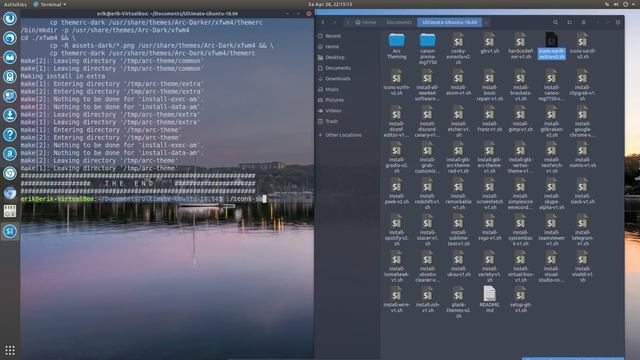Screen dimensions: 640x360
Task: Click the terminal command prompt line
Action: (143, 199)
